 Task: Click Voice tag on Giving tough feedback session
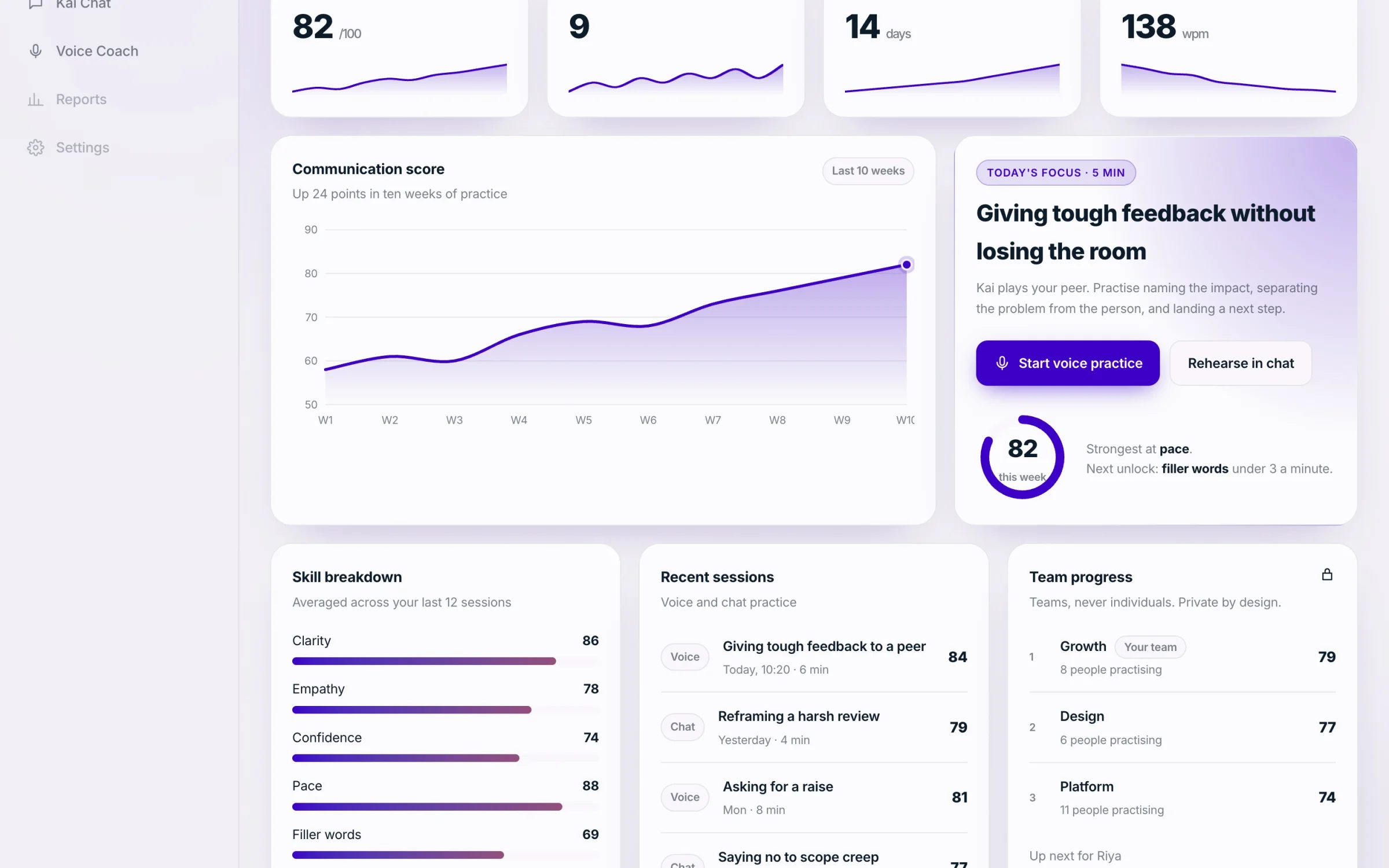pos(685,656)
